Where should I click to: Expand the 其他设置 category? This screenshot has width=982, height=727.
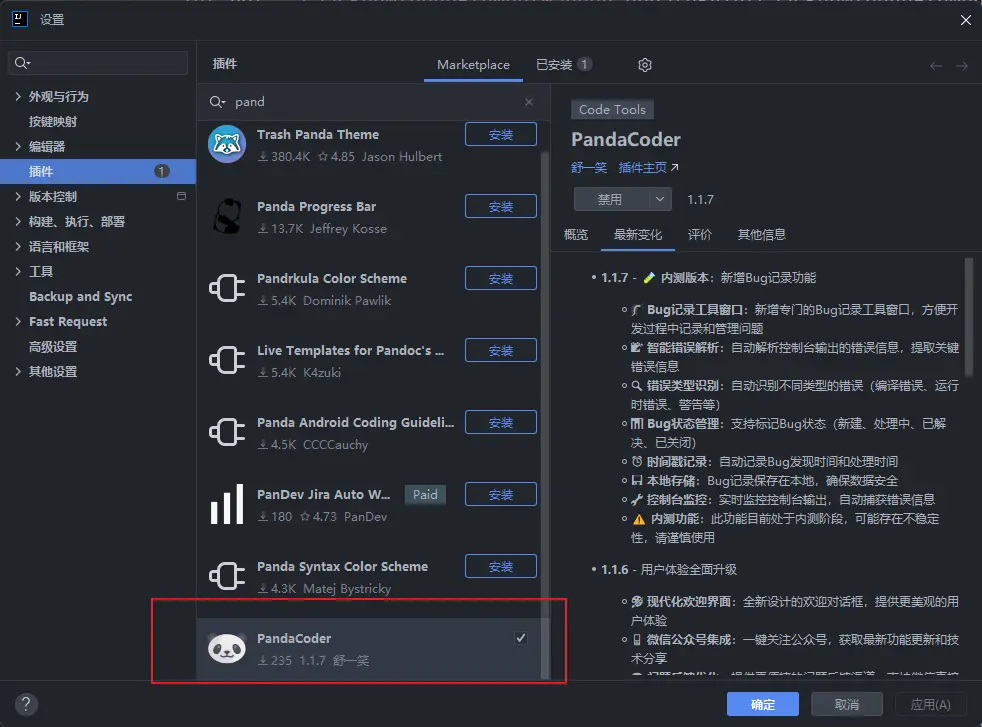click(18, 371)
